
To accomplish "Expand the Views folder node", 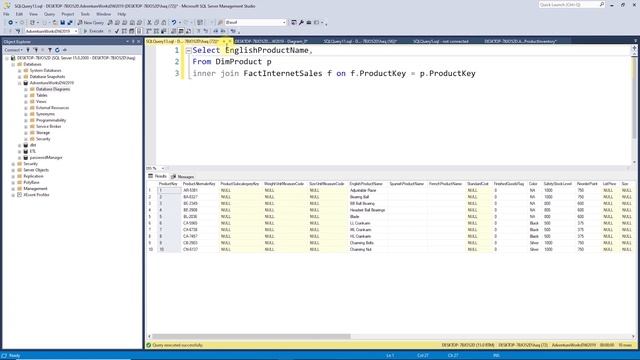I will coord(26,102).
